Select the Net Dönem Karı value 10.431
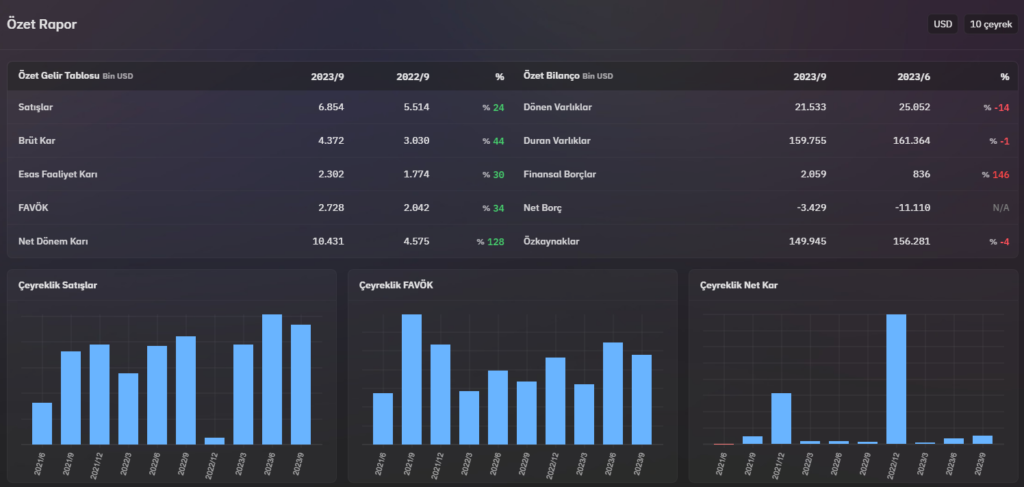 click(x=328, y=242)
